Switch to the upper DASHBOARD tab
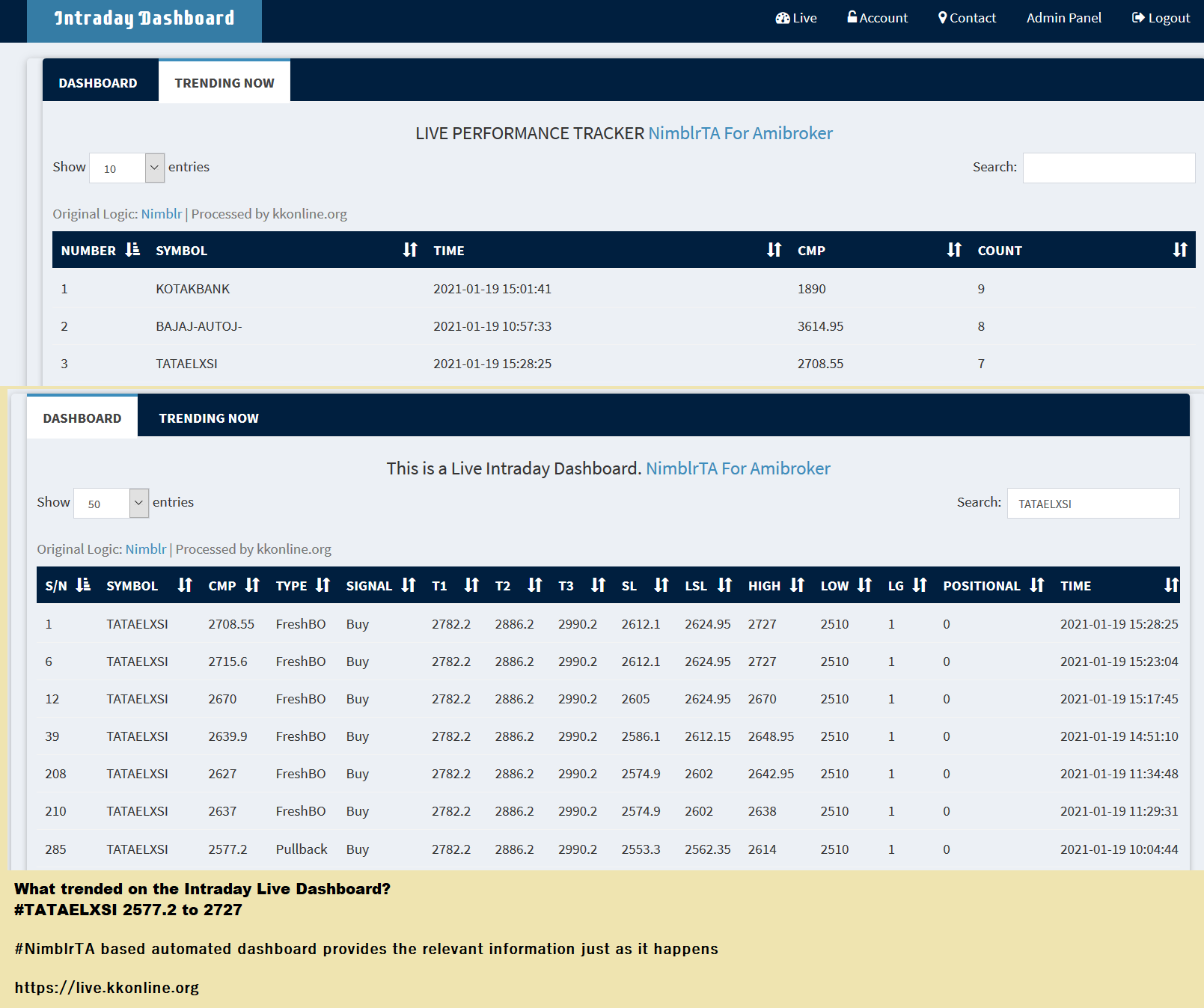 point(98,83)
